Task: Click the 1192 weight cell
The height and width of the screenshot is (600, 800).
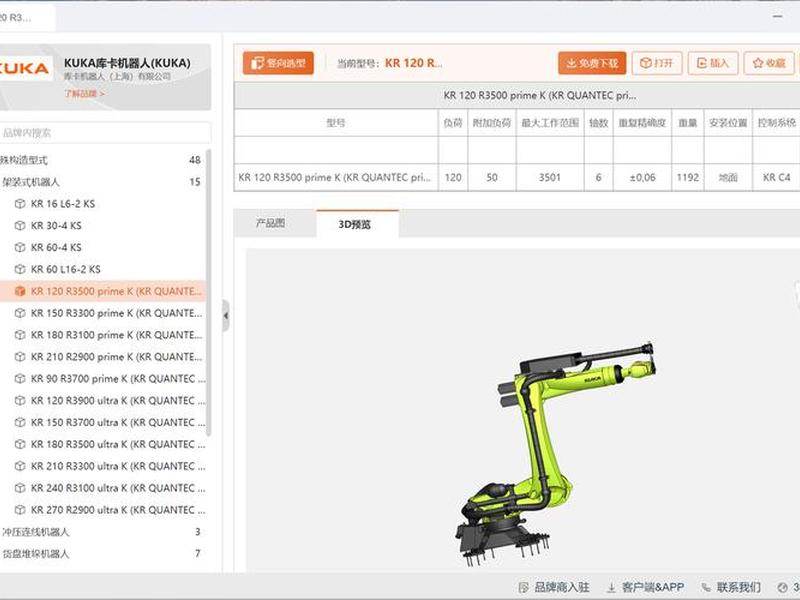Action: 688,178
